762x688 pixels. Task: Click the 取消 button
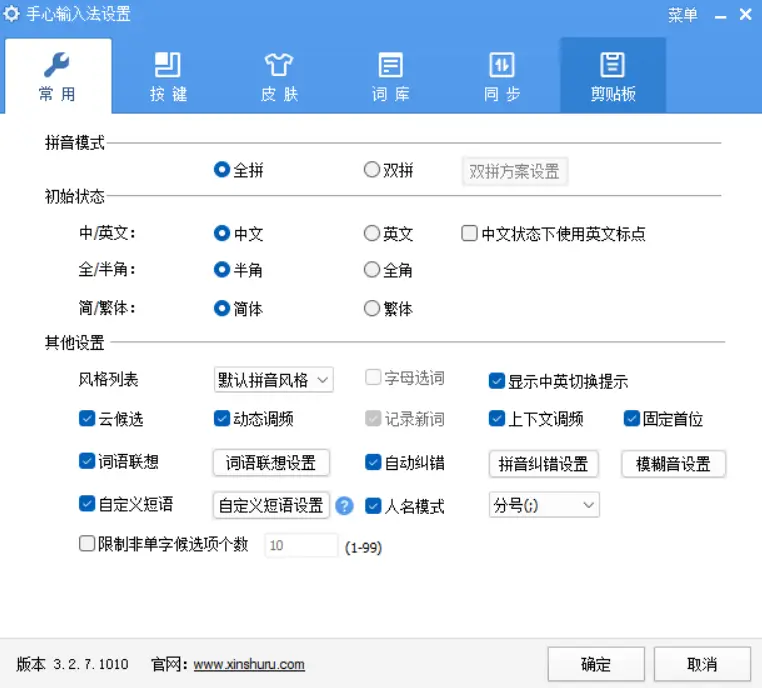click(702, 664)
